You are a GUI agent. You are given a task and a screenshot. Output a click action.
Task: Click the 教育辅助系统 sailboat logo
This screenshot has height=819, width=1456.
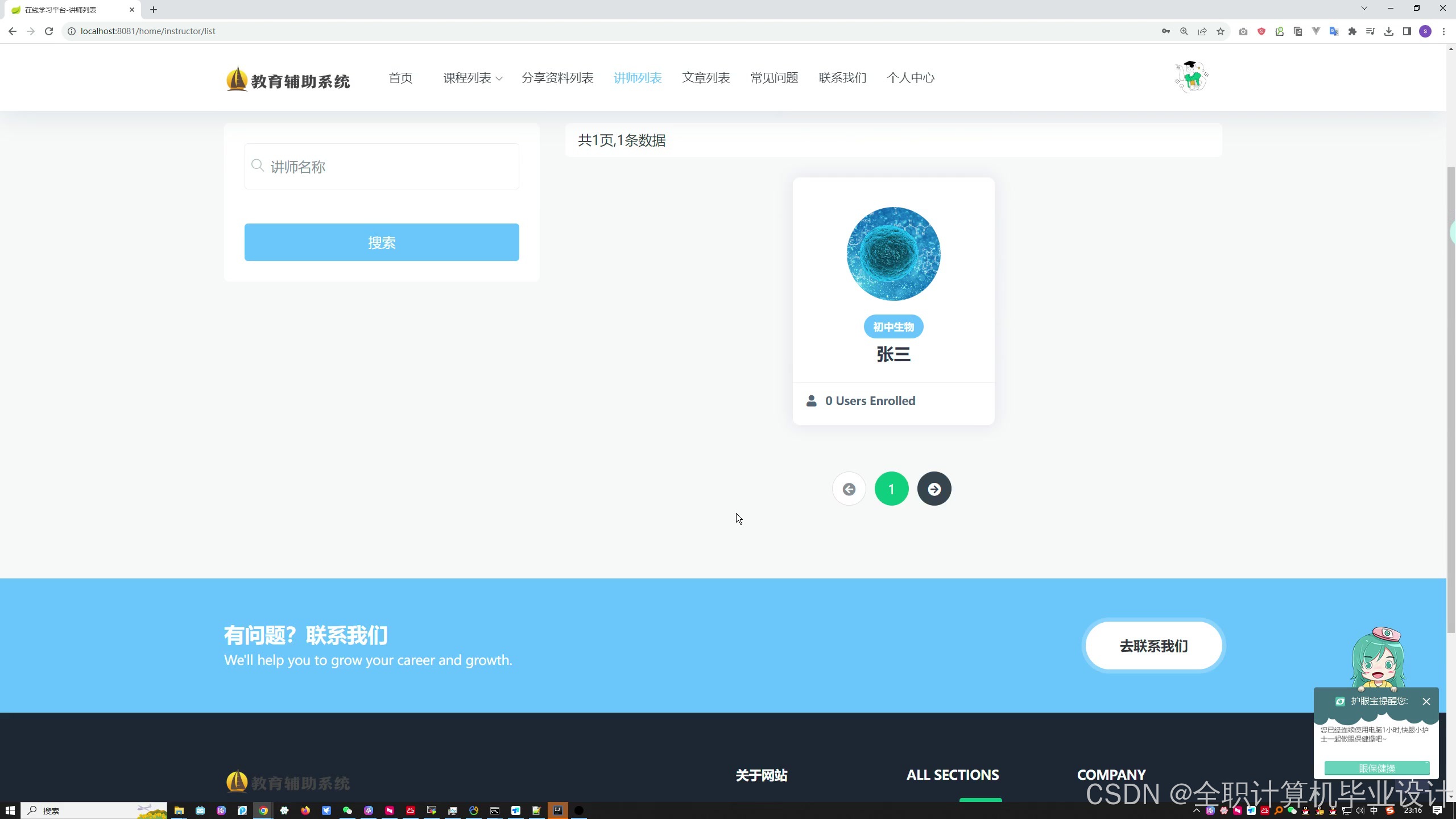point(288,79)
